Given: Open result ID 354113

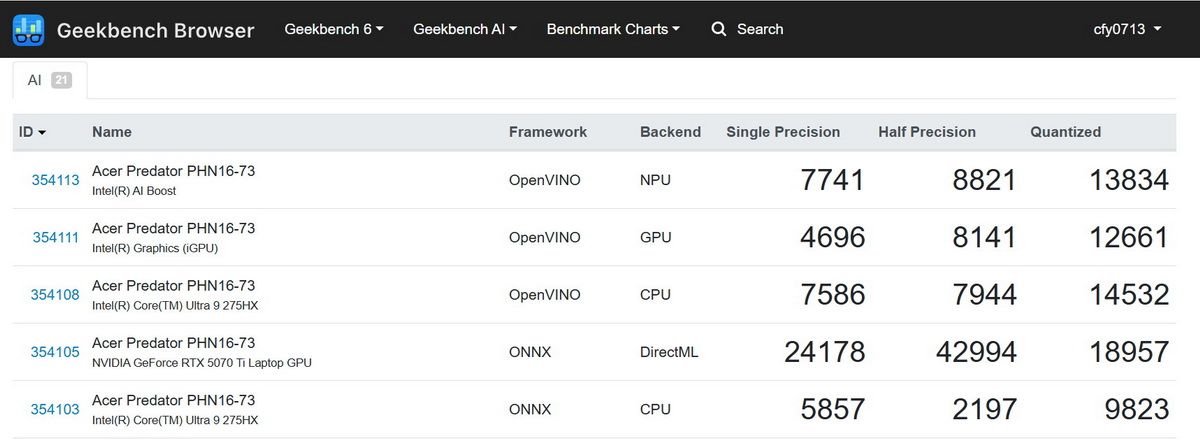Looking at the screenshot, I should (x=55, y=180).
